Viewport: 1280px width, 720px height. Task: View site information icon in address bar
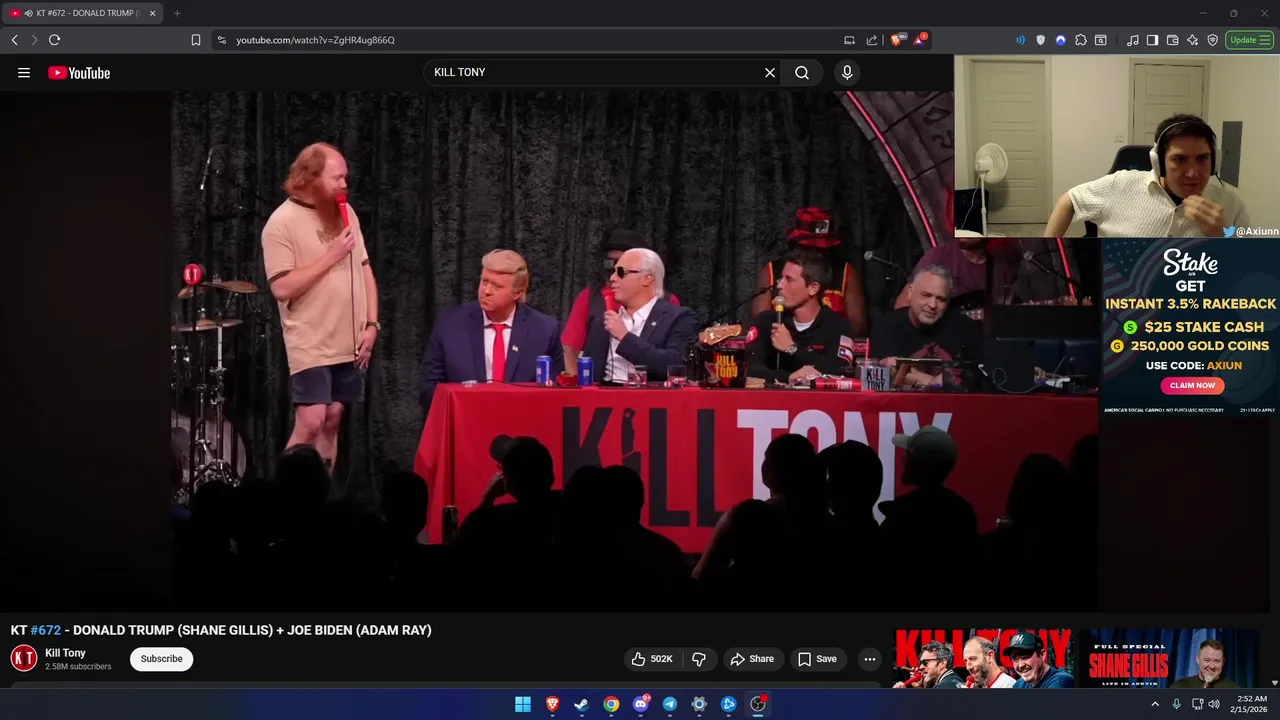pyautogui.click(x=221, y=40)
